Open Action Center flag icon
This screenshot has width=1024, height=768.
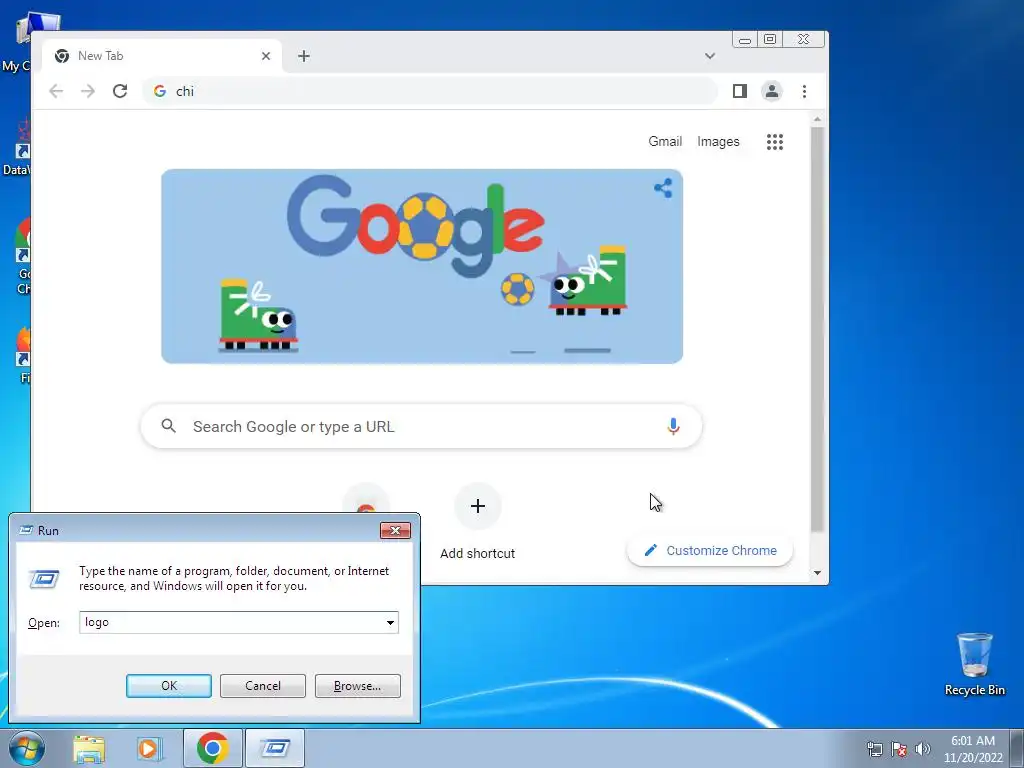[899, 748]
